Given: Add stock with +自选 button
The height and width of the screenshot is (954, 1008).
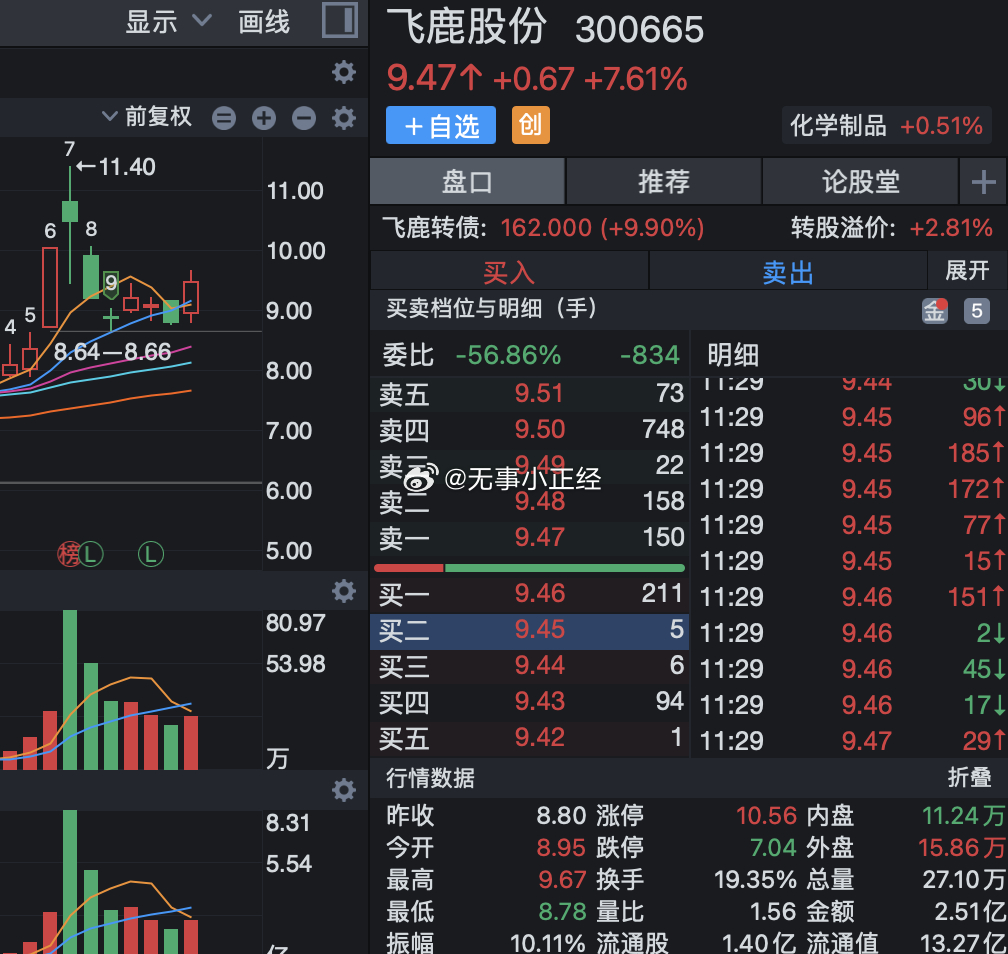Looking at the screenshot, I should coord(441,125).
